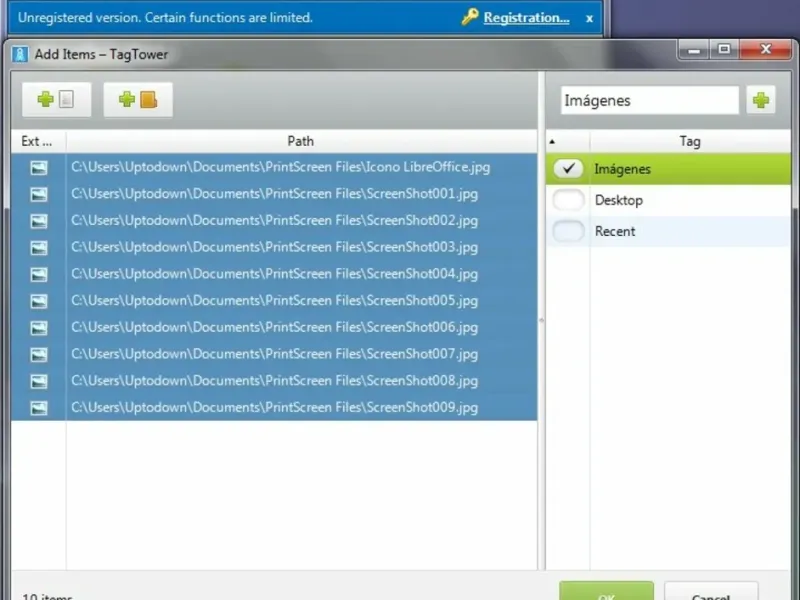This screenshot has width=800, height=600.
Task: Click the Add File toolbar button
Action: pos(56,99)
